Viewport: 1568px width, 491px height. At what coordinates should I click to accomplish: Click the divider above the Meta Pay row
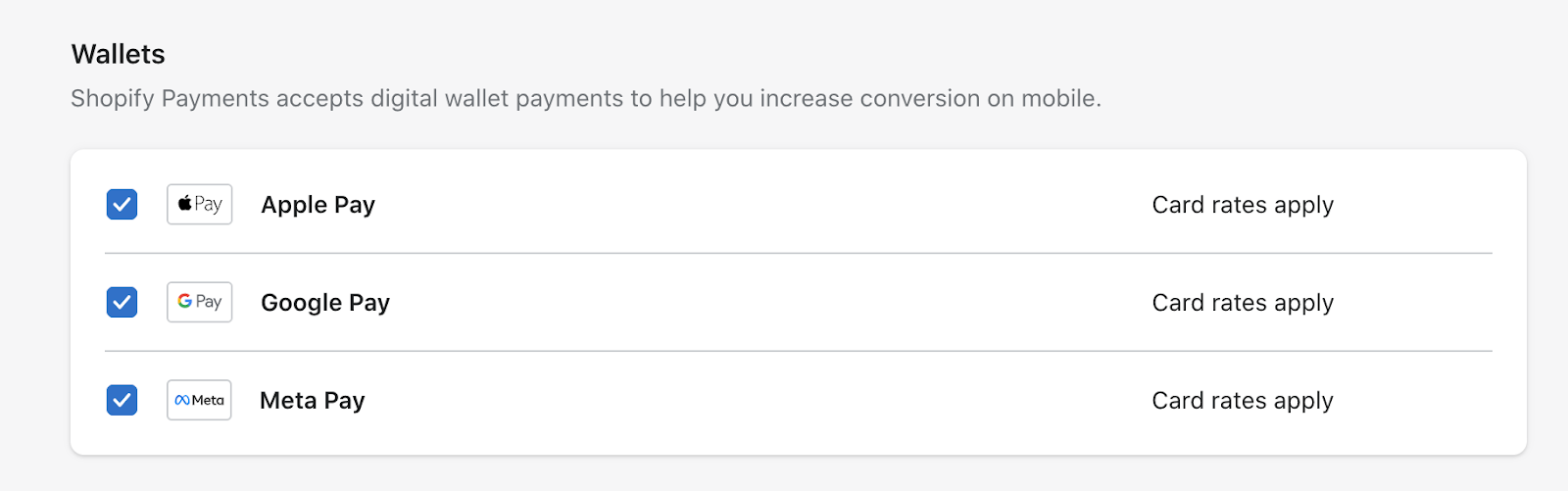(798, 351)
